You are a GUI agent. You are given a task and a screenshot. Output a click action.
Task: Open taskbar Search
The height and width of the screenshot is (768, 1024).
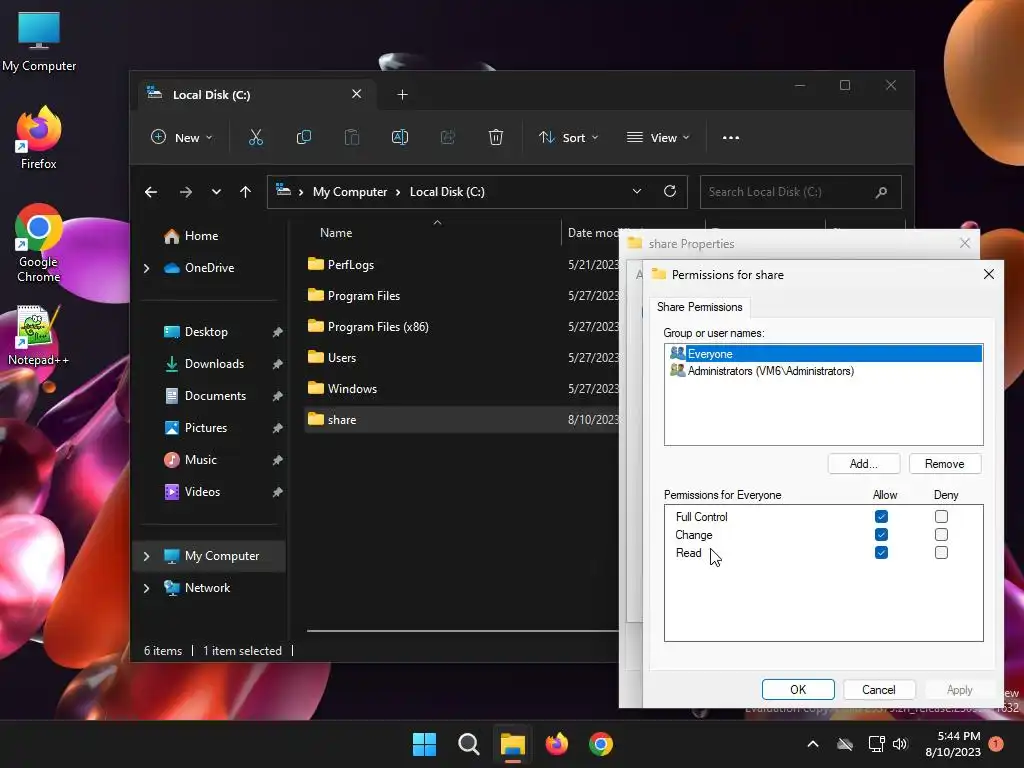[469, 744]
